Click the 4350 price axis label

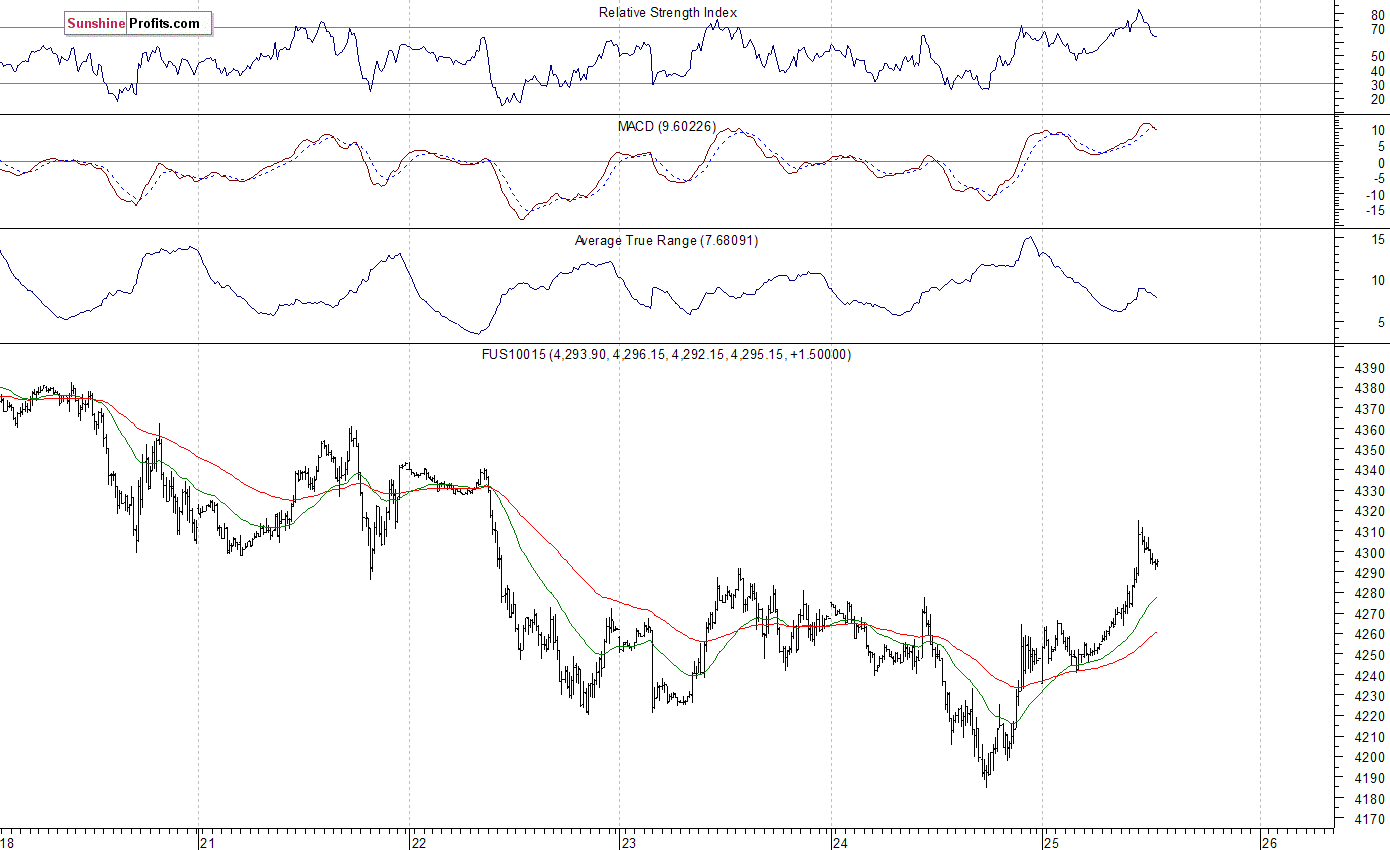[1371, 450]
